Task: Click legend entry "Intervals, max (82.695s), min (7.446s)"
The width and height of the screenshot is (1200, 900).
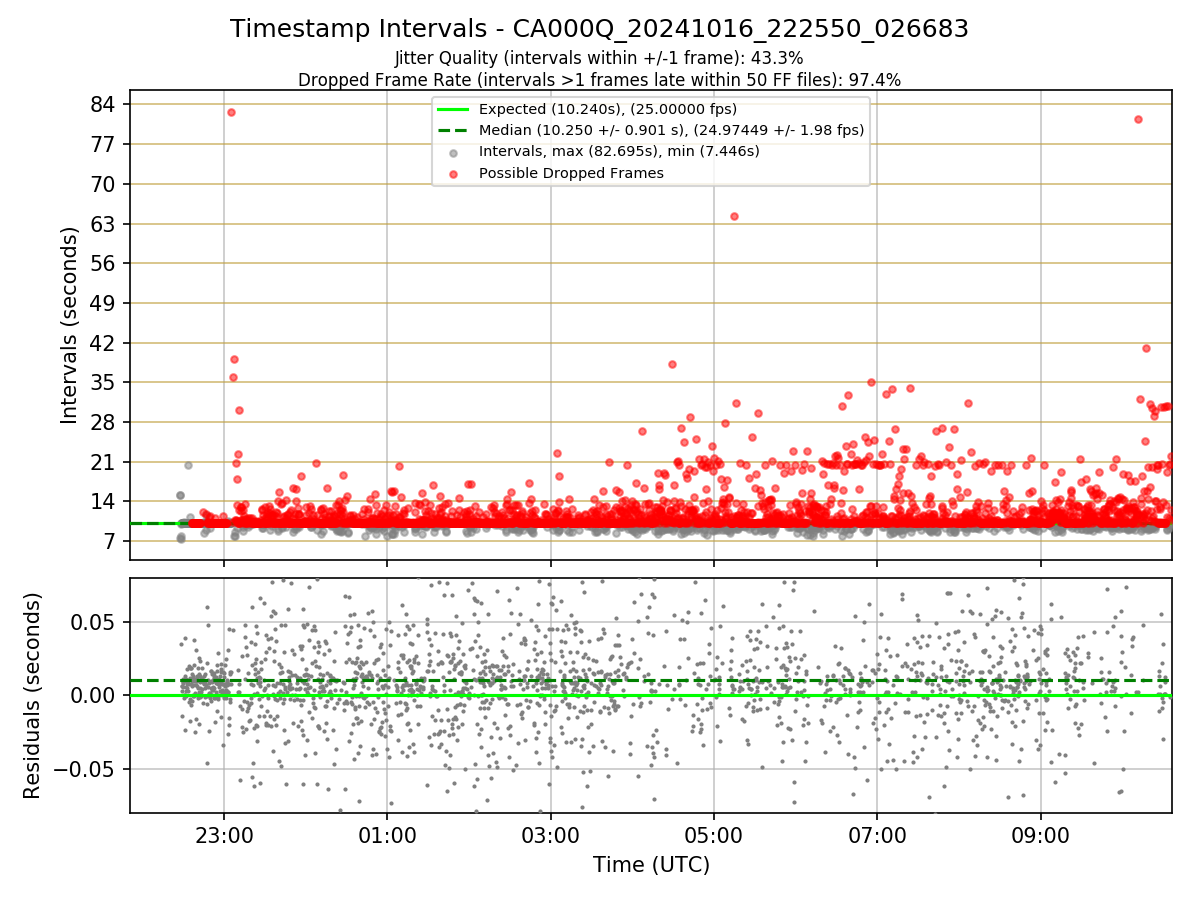Action: [619, 152]
